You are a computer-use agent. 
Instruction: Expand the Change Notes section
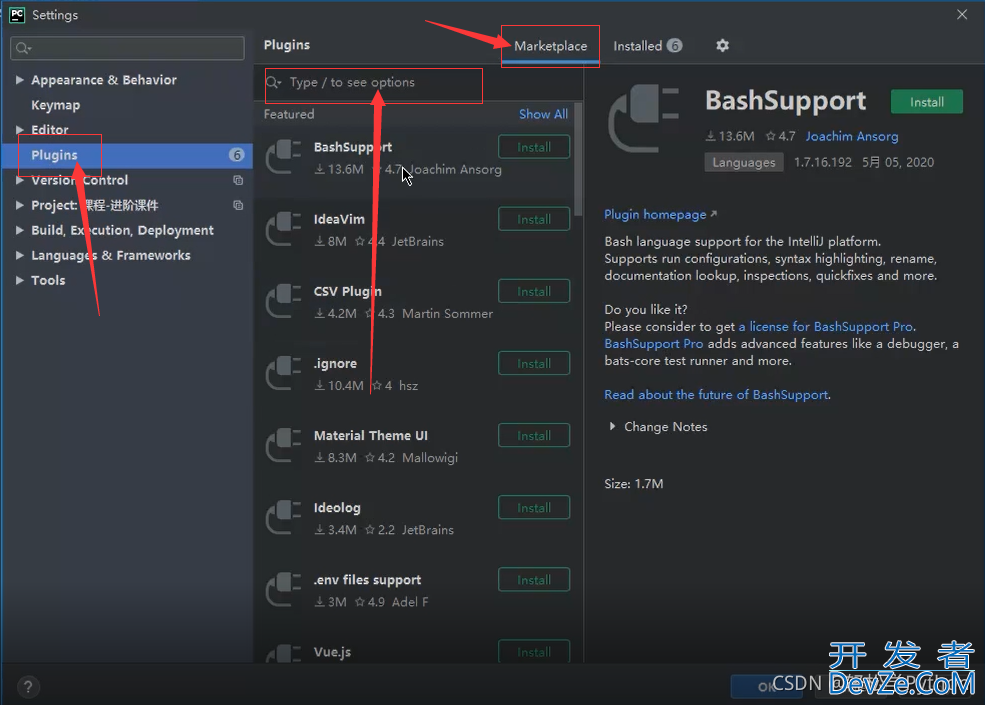[x=612, y=427]
